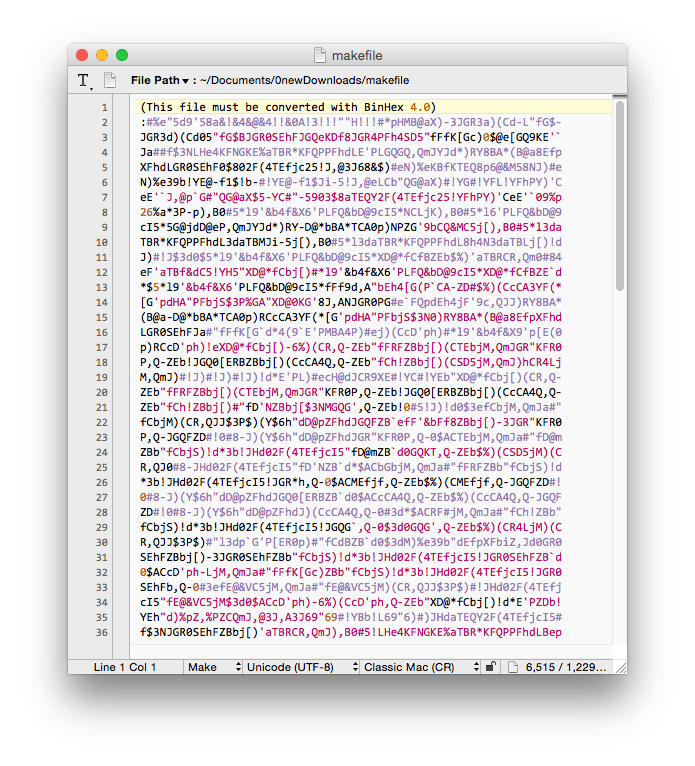Screen dimensions: 695x766
Task: Change the Unicode (UTF-8) encoding popup
Action: click(x=299, y=666)
